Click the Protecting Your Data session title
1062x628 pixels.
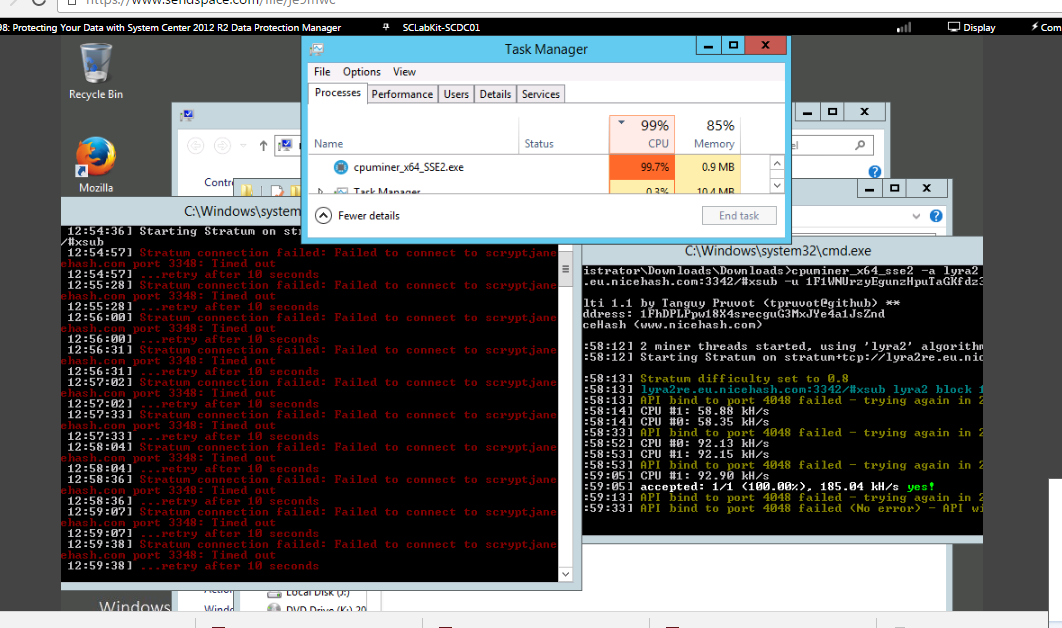pos(170,28)
